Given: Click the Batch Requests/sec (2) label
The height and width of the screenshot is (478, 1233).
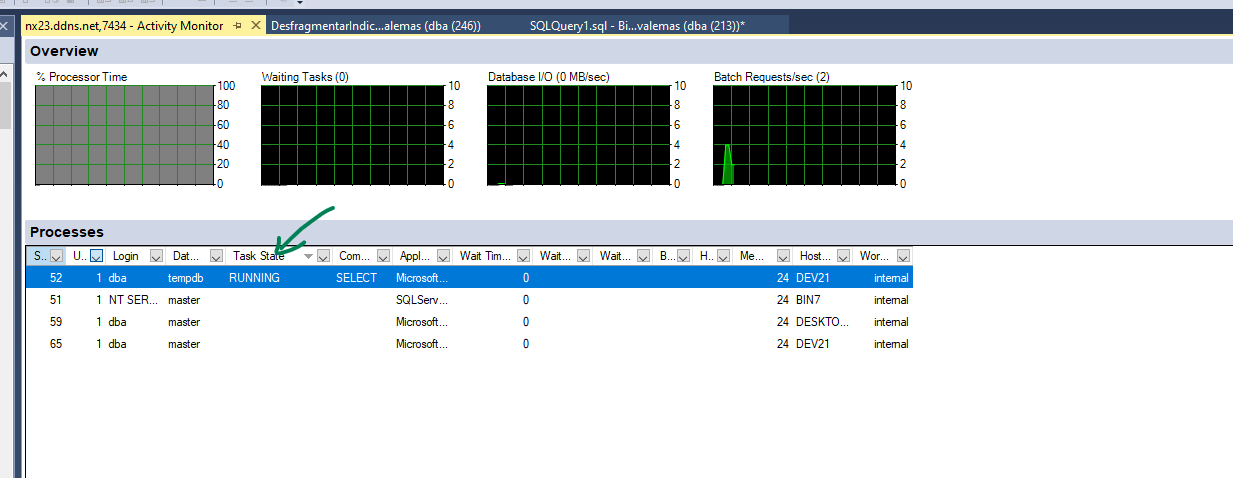Looking at the screenshot, I should coord(772,77).
